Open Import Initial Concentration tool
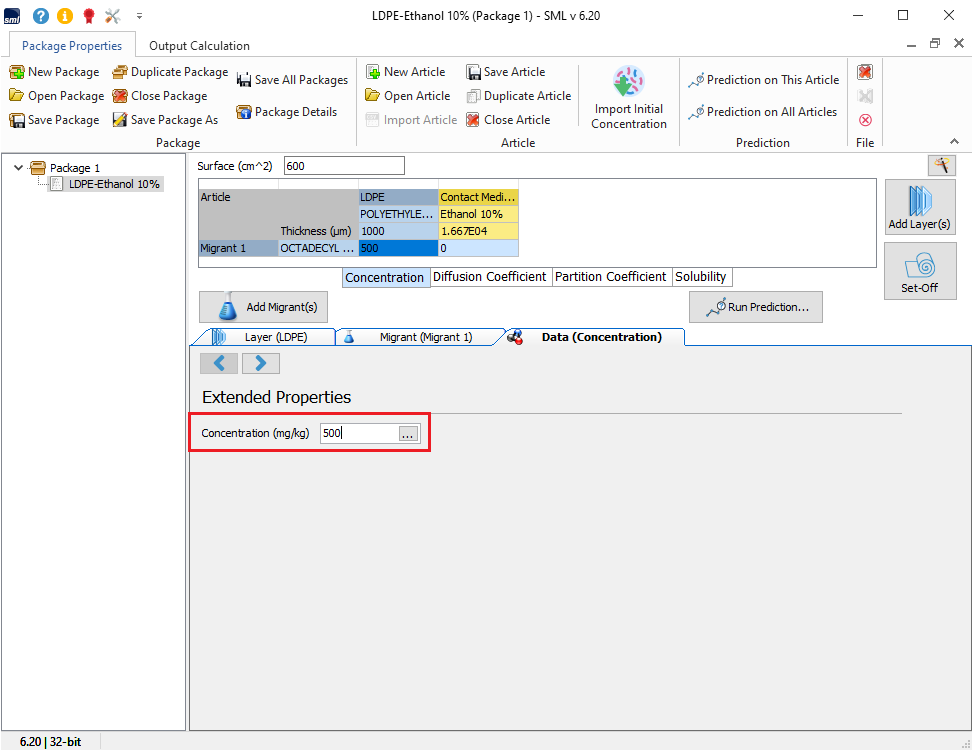 [628, 98]
